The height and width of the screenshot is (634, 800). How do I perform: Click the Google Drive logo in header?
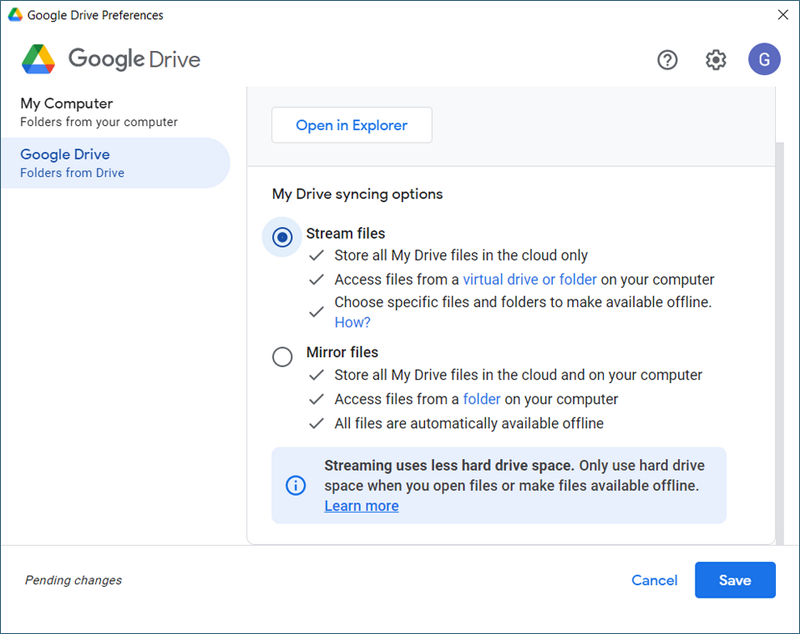[x=111, y=59]
